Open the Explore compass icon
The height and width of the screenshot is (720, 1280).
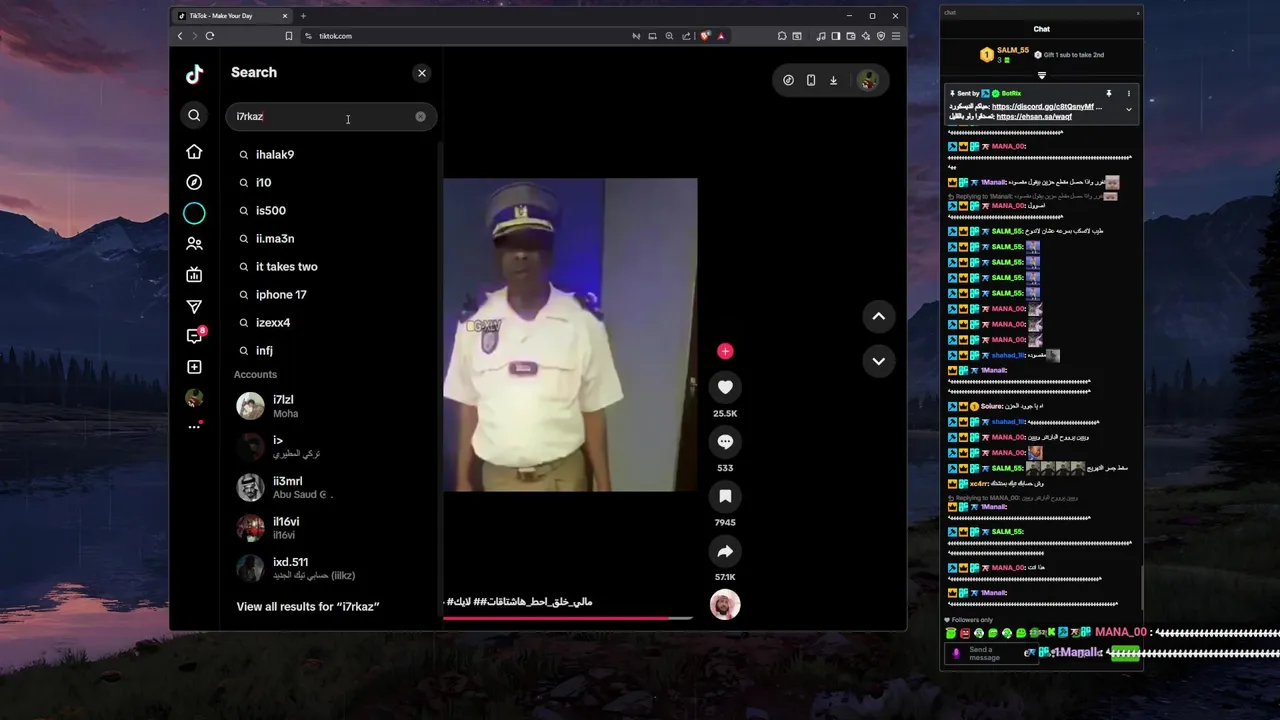point(194,182)
